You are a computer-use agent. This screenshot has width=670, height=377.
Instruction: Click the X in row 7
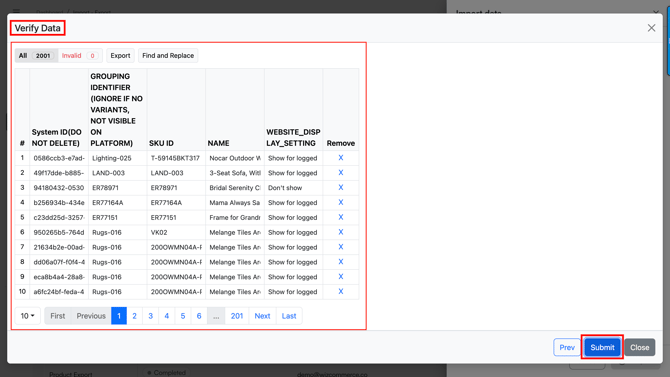341,247
